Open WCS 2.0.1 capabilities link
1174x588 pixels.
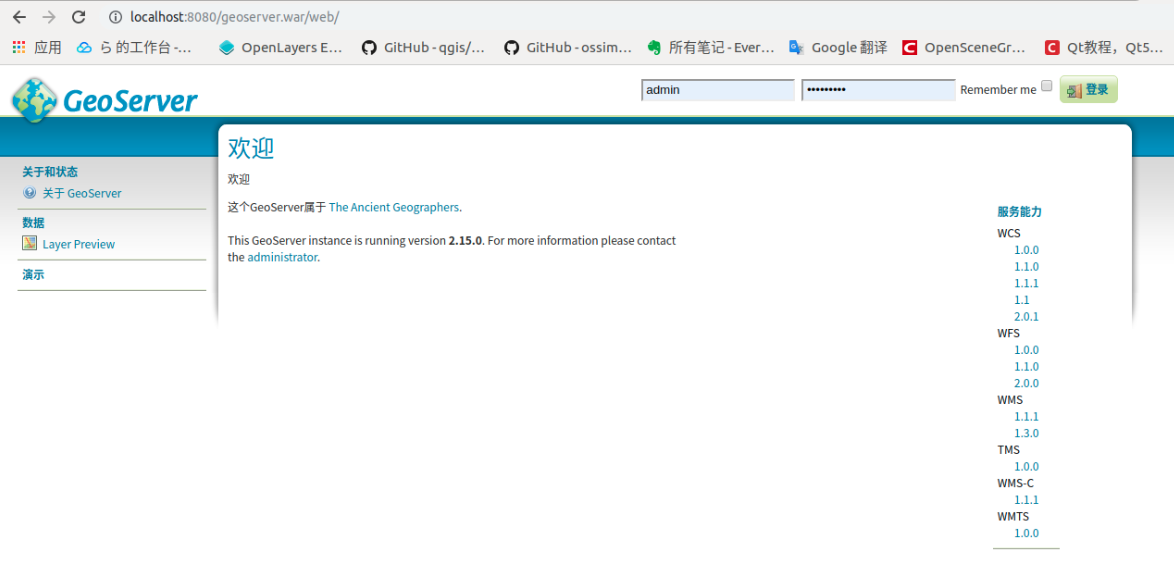(x=1026, y=316)
